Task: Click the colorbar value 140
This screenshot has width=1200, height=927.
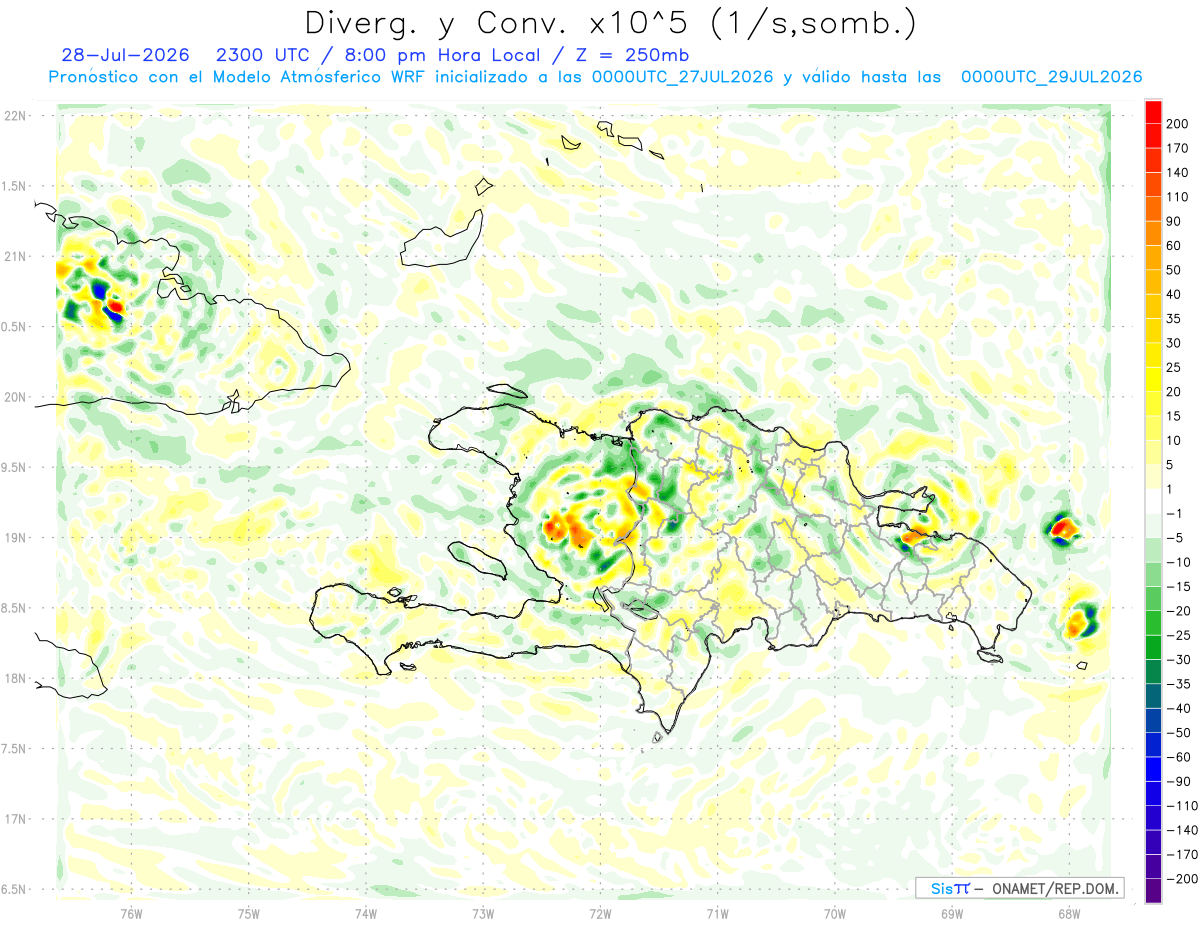Action: click(x=1177, y=172)
